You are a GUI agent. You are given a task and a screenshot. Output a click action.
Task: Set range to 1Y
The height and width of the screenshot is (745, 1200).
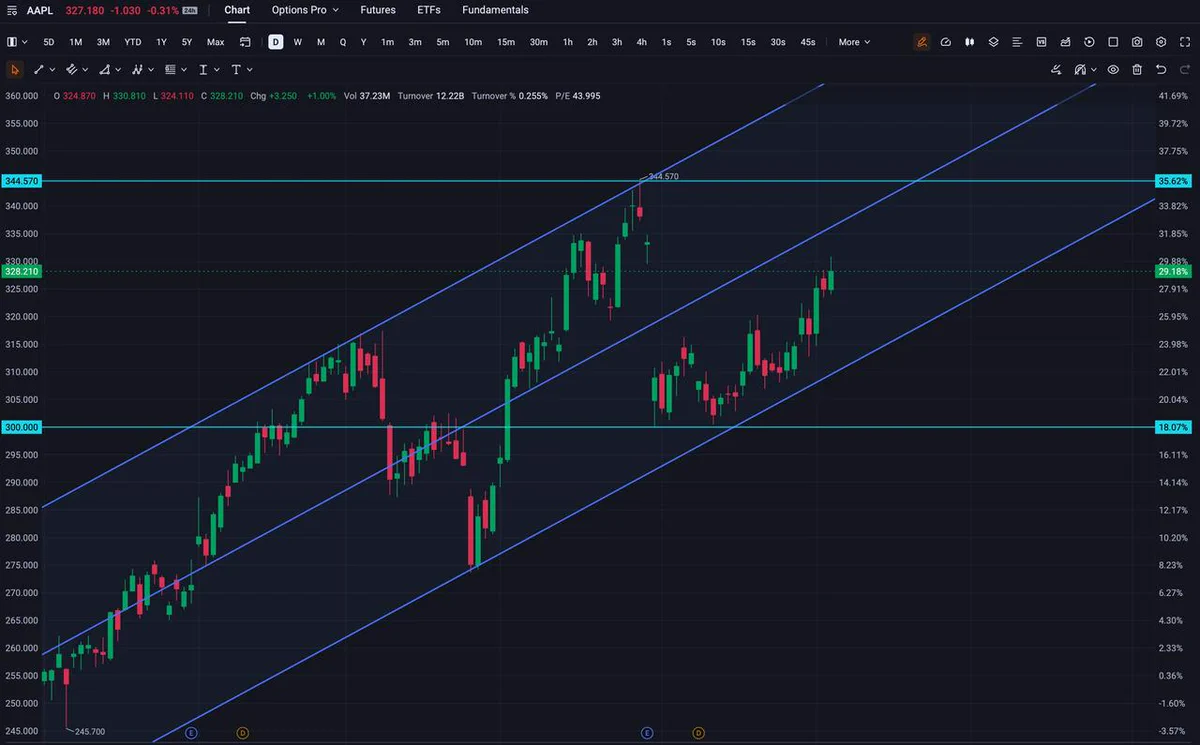[161, 42]
